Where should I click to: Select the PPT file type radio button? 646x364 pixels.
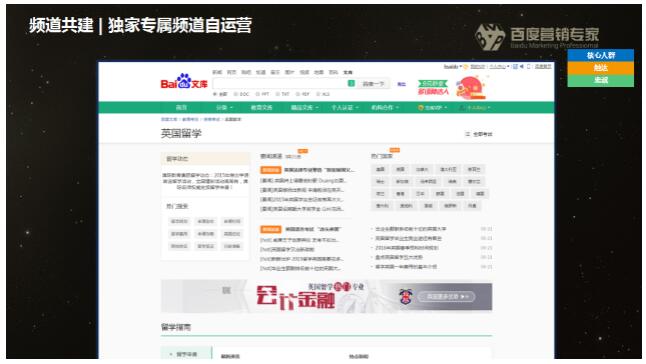click(257, 94)
